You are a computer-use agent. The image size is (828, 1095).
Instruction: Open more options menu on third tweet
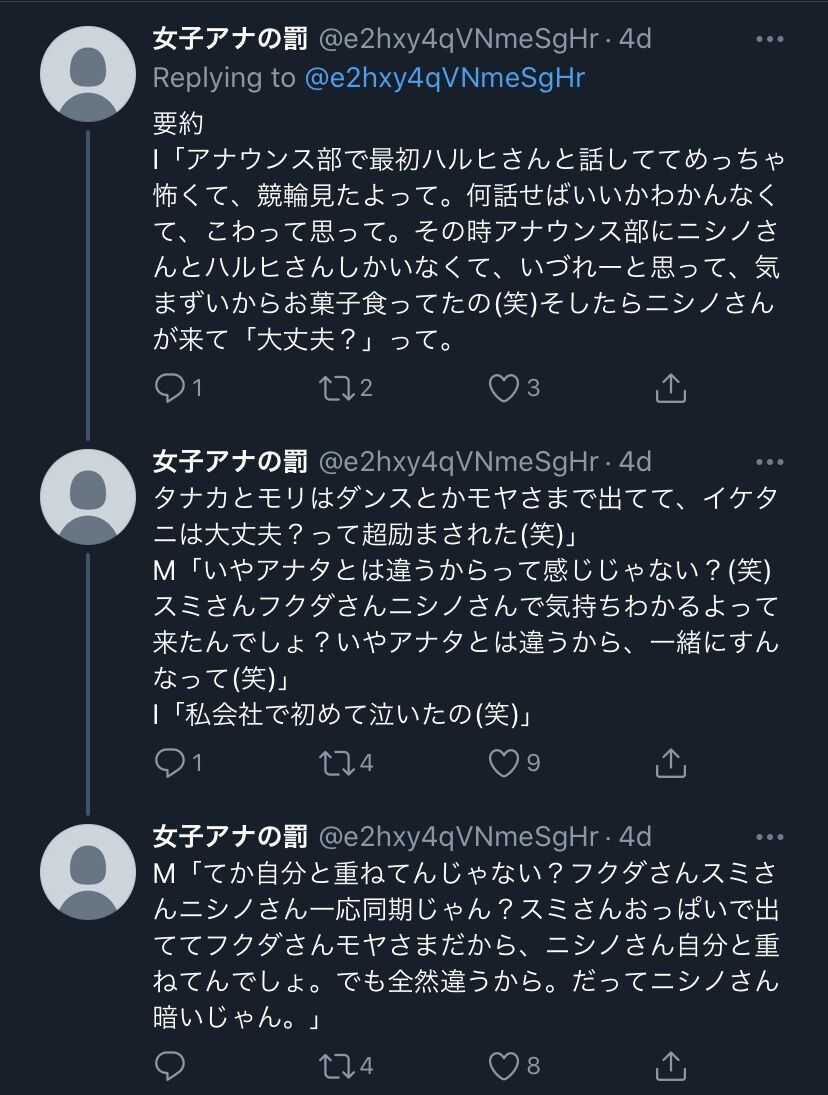pos(770,836)
